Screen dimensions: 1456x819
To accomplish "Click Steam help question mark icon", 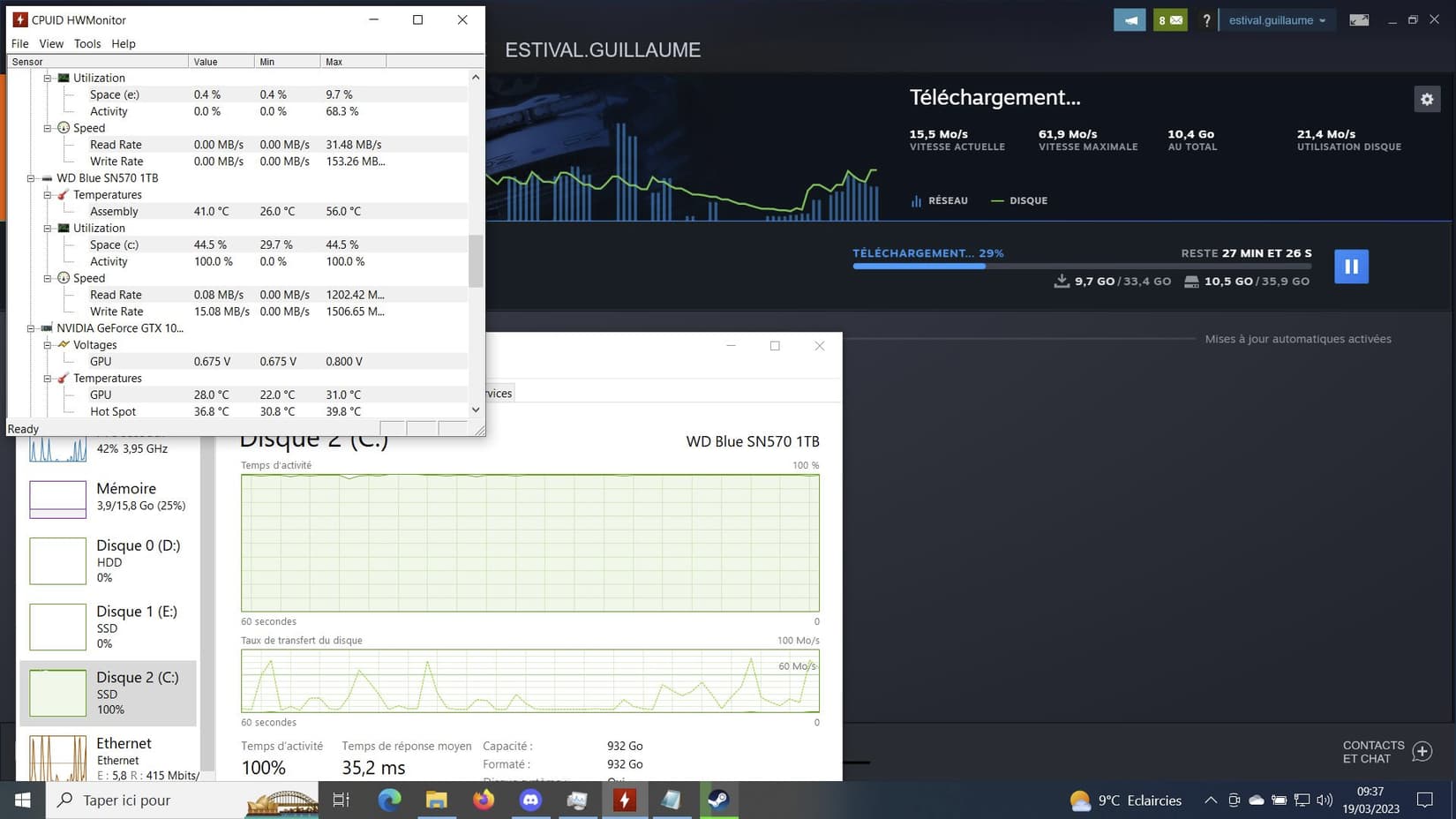I will (1206, 20).
